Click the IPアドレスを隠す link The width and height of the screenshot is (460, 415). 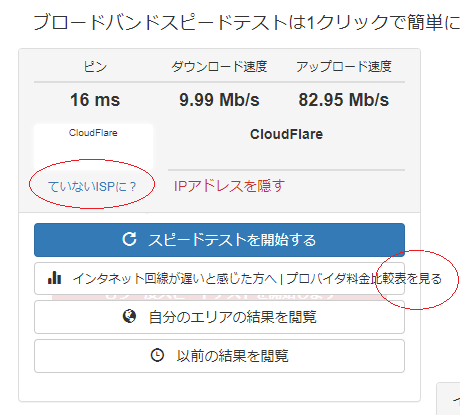(x=229, y=186)
